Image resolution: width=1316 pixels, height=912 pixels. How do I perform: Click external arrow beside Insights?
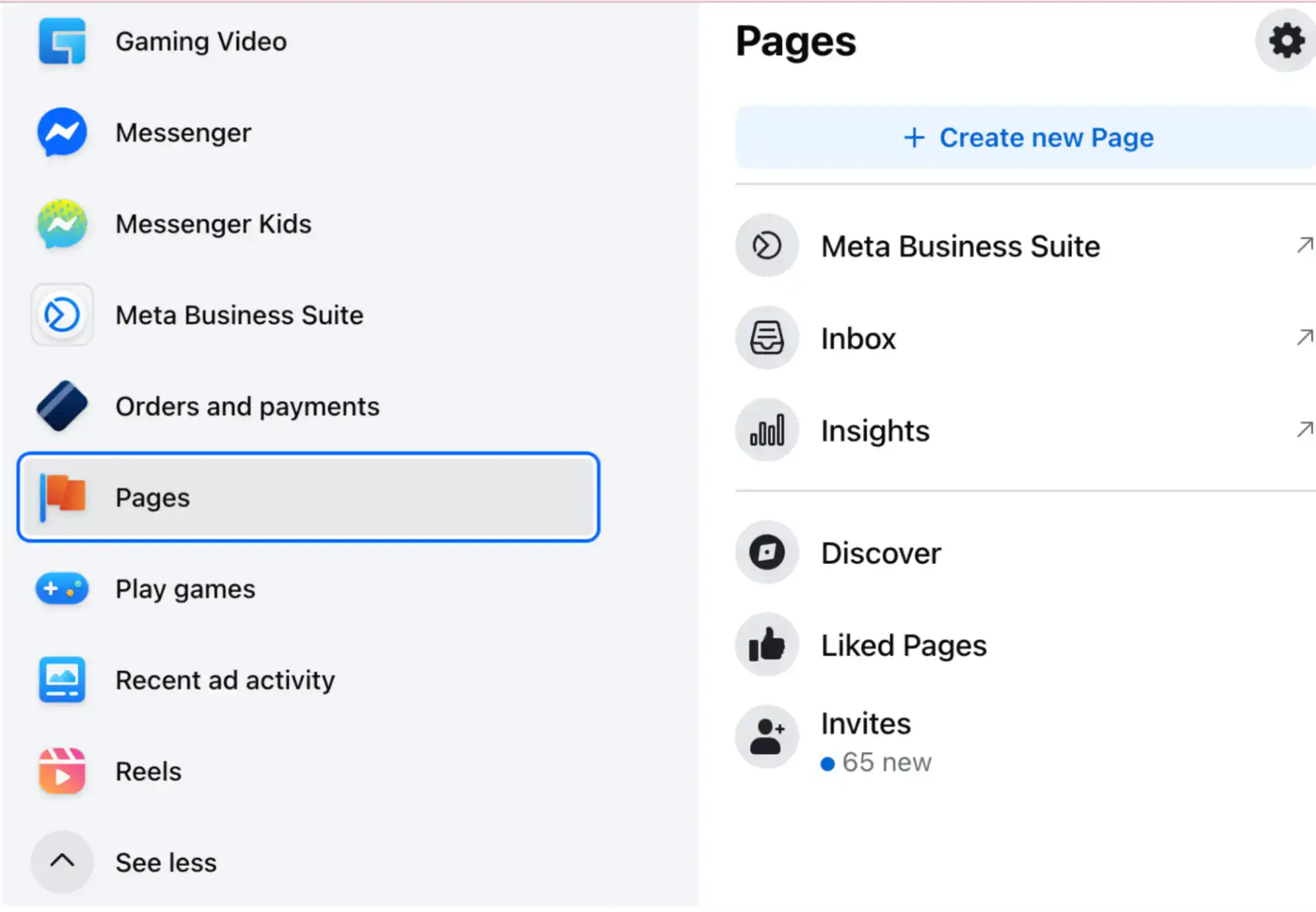(1305, 430)
